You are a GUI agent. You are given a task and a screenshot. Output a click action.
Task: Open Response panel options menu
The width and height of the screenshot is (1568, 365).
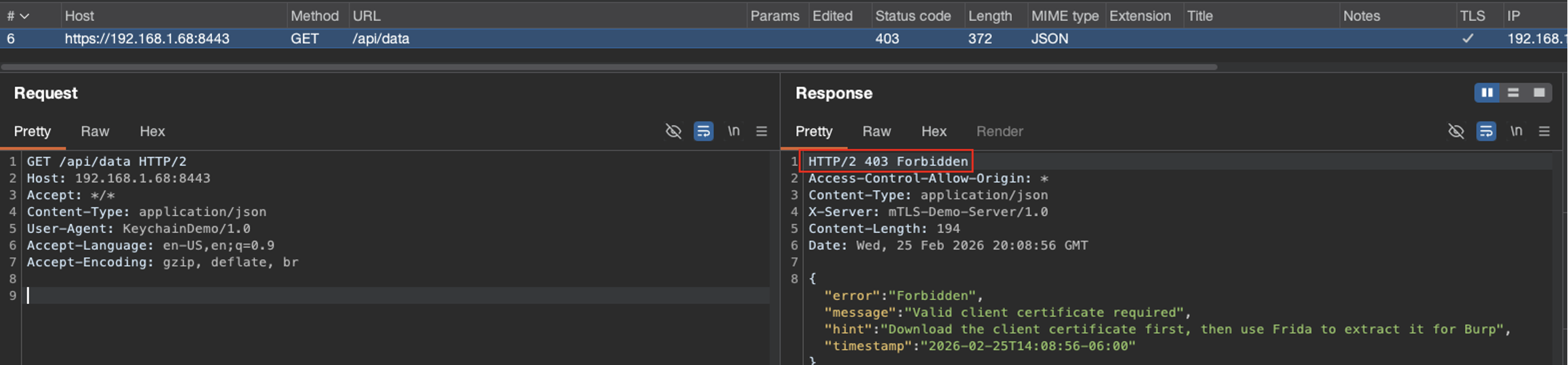(x=1544, y=131)
